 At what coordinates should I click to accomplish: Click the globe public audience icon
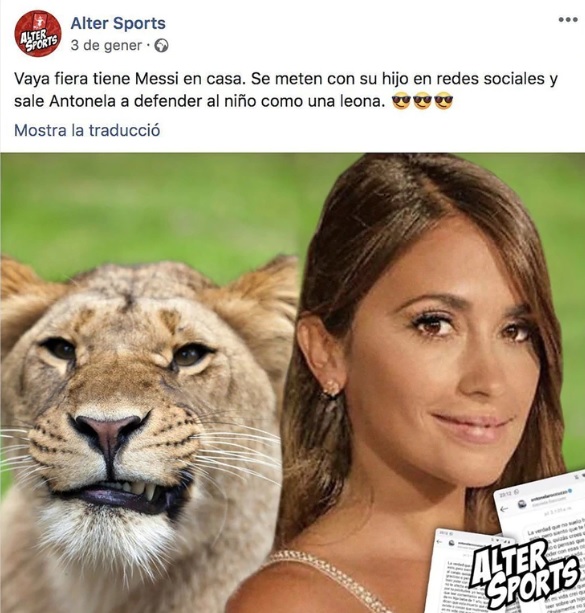pos(162,46)
